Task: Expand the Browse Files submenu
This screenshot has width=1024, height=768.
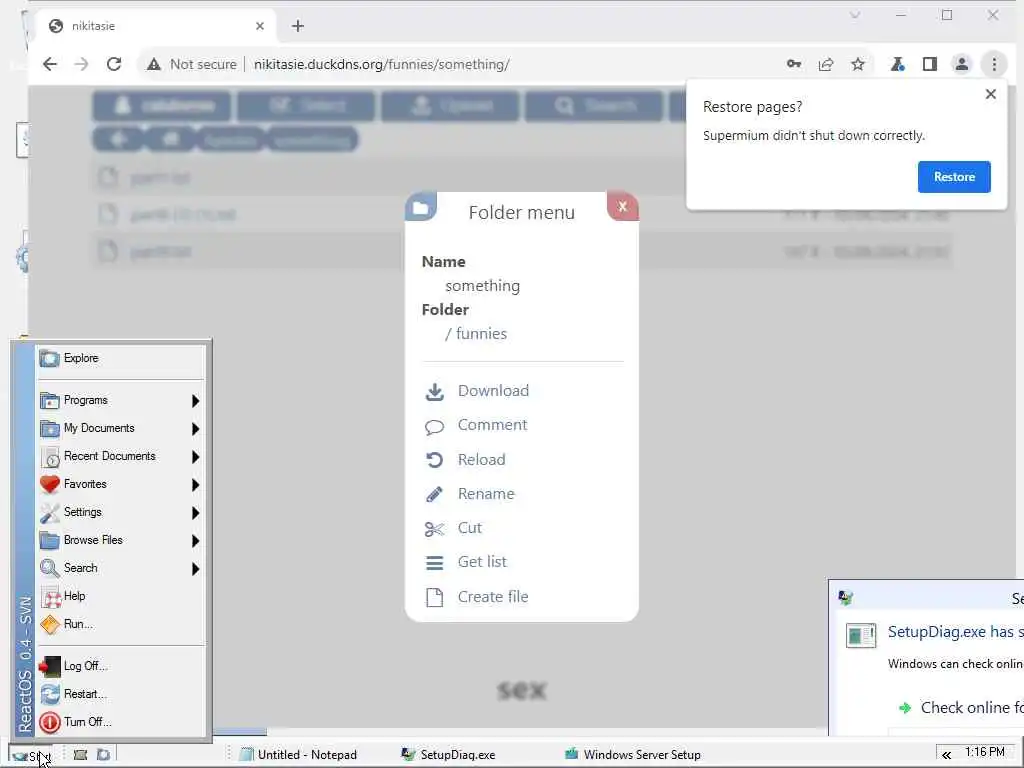Action: [x=121, y=541]
